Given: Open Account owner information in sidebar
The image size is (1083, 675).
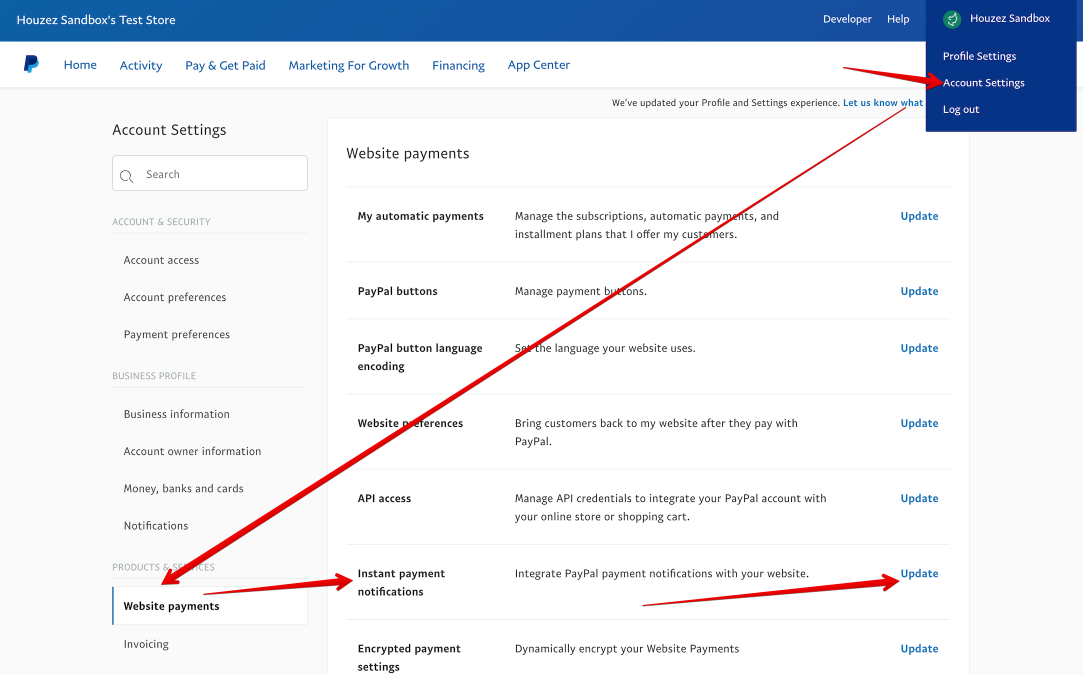Looking at the screenshot, I should (193, 451).
